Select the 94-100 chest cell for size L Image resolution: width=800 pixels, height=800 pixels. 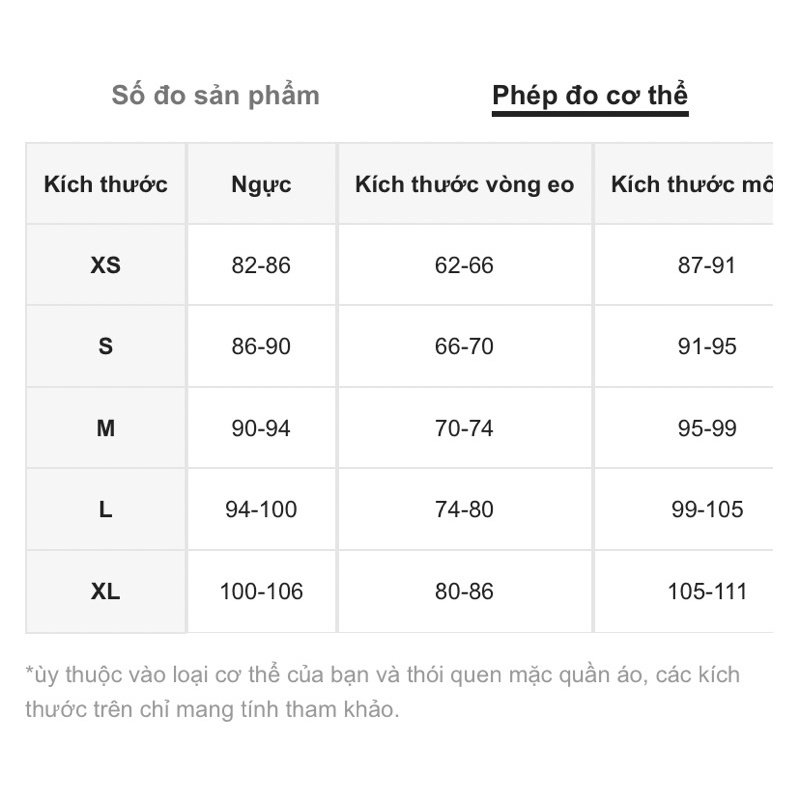coord(261,510)
